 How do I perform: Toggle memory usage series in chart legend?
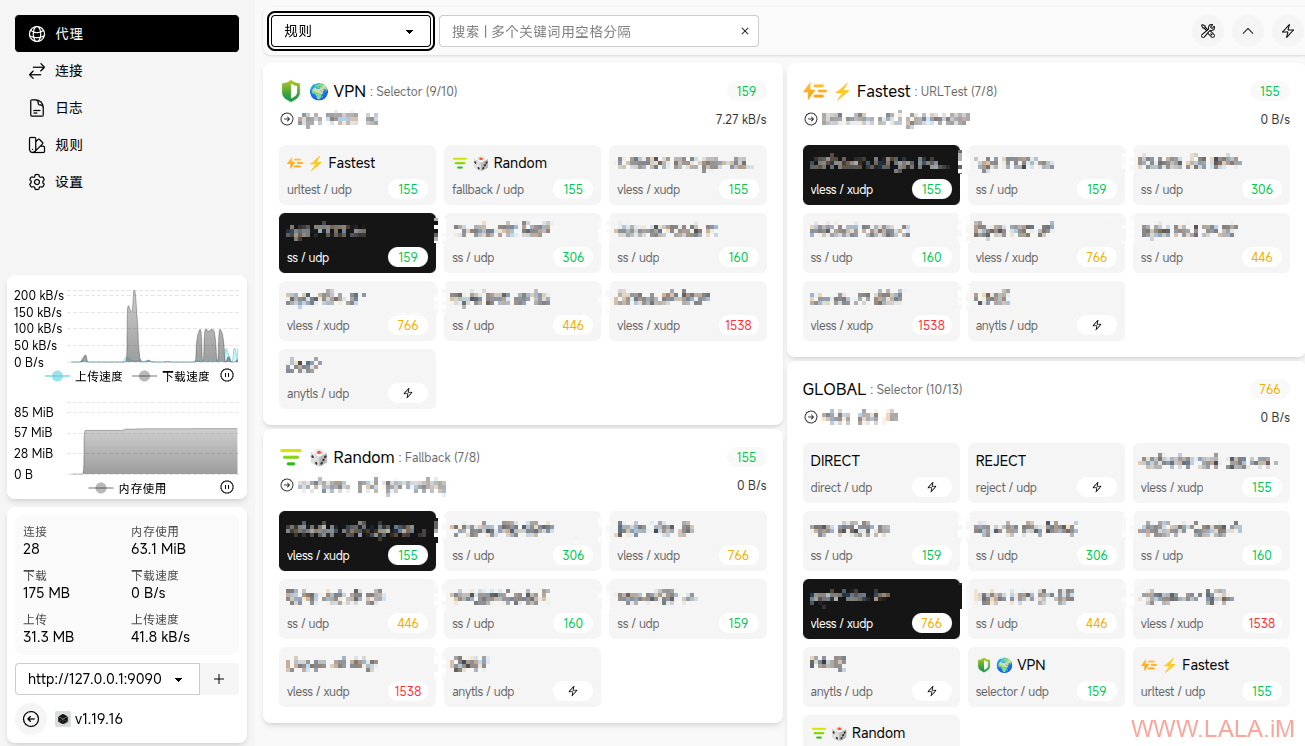click(x=130, y=489)
